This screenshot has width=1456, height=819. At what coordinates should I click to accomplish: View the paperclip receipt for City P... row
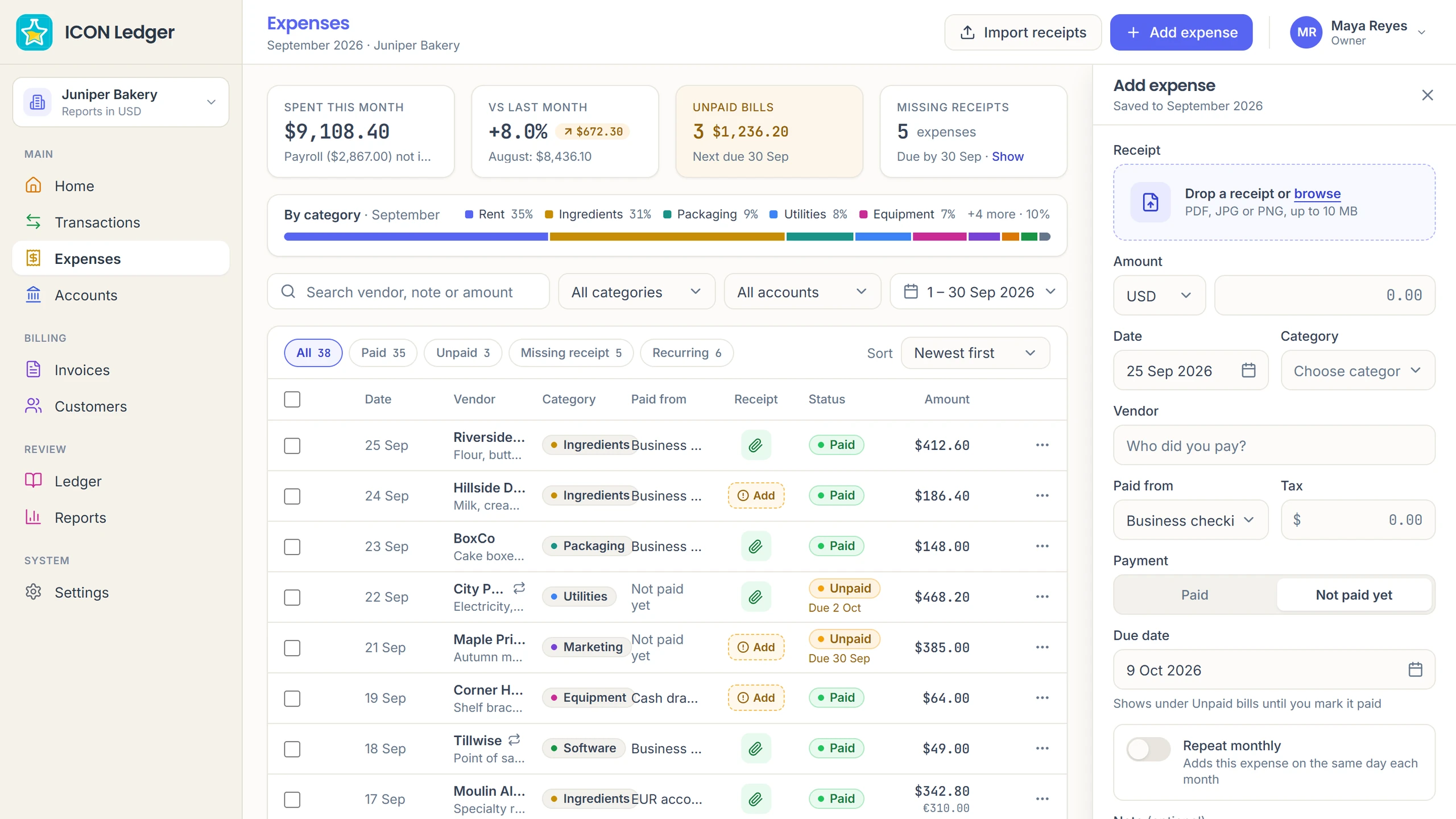(756, 597)
